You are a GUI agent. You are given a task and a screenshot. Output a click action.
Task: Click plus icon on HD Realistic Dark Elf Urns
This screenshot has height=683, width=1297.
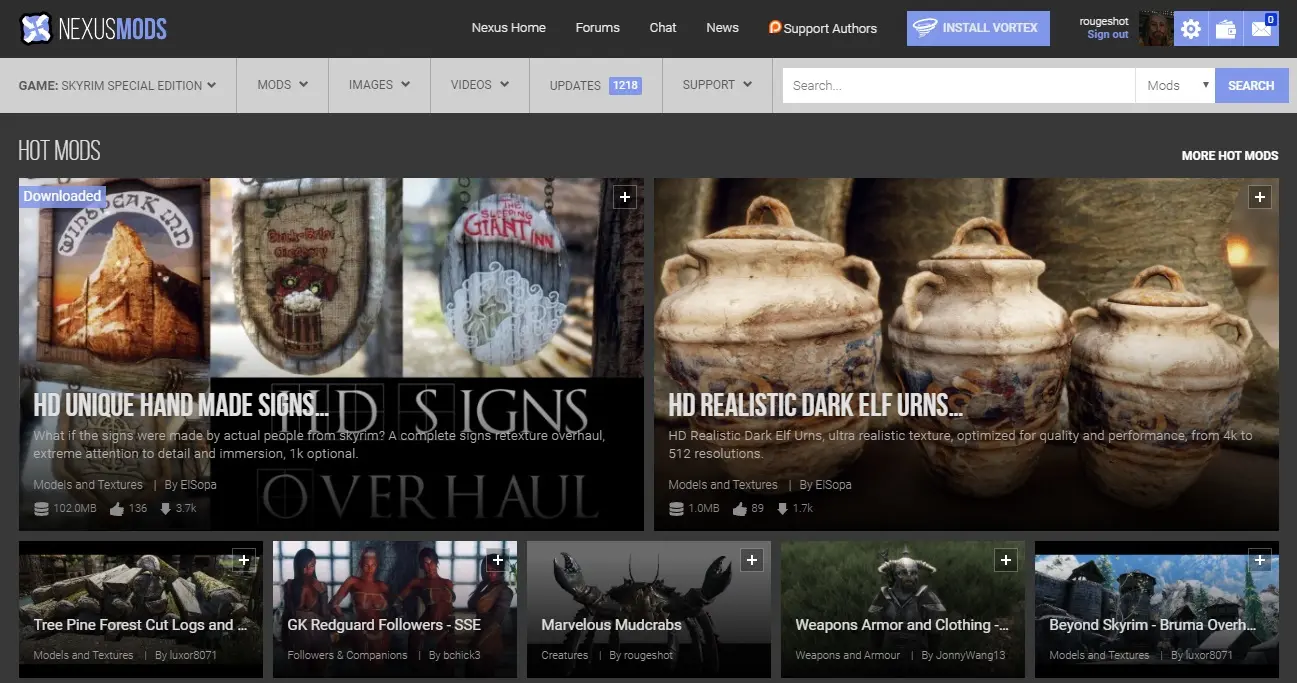coord(1260,197)
